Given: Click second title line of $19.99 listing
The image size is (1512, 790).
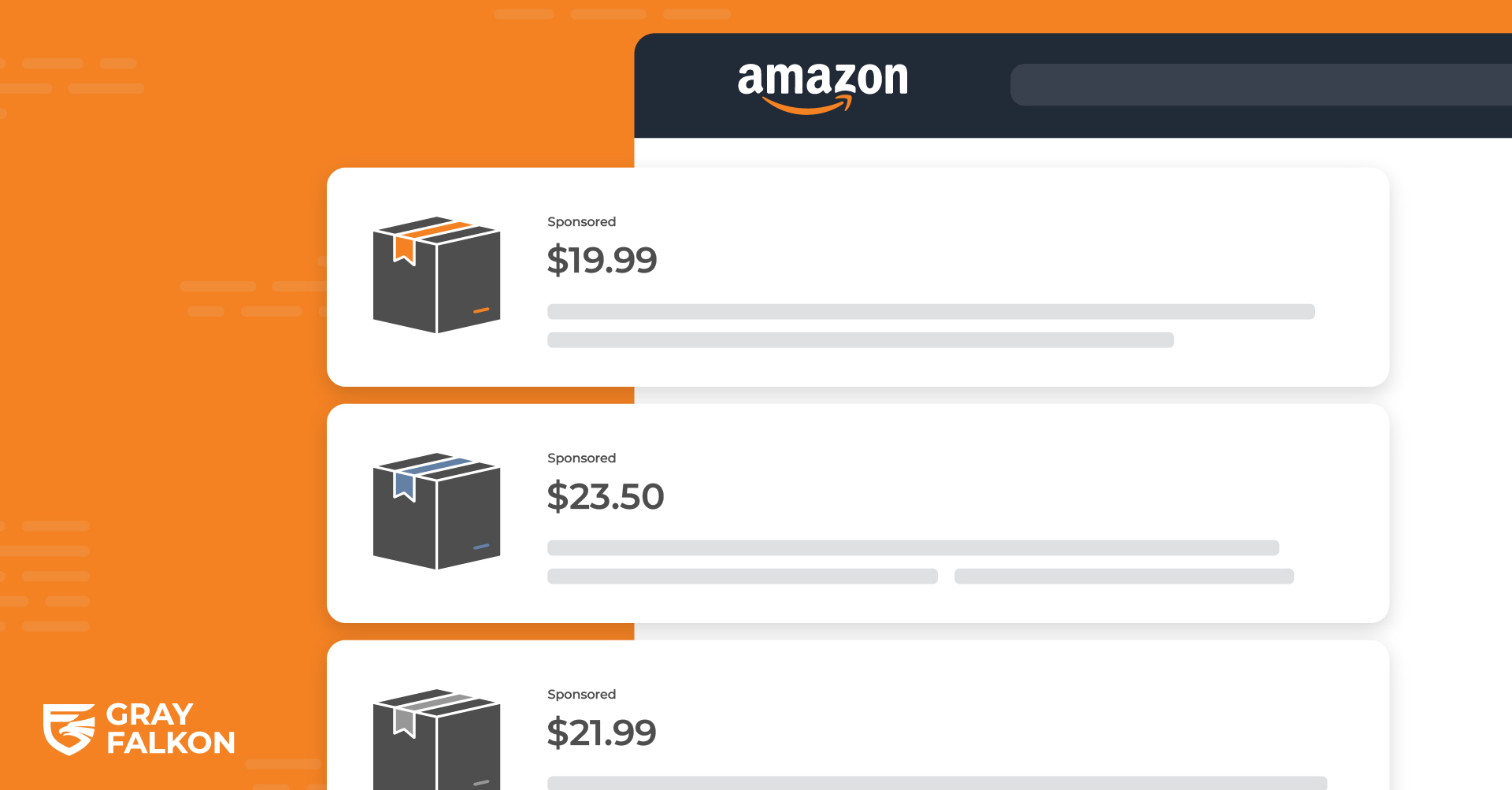Looking at the screenshot, I should (x=861, y=339).
